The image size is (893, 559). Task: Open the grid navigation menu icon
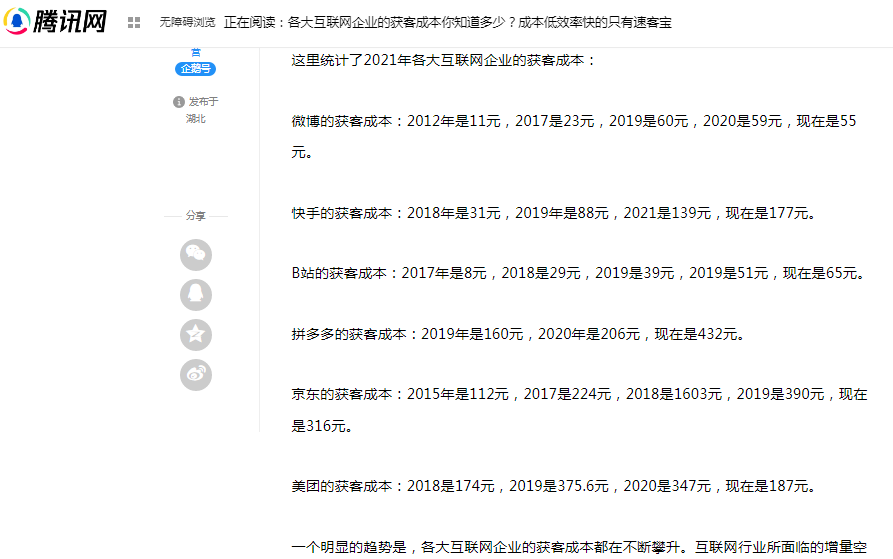point(134,22)
